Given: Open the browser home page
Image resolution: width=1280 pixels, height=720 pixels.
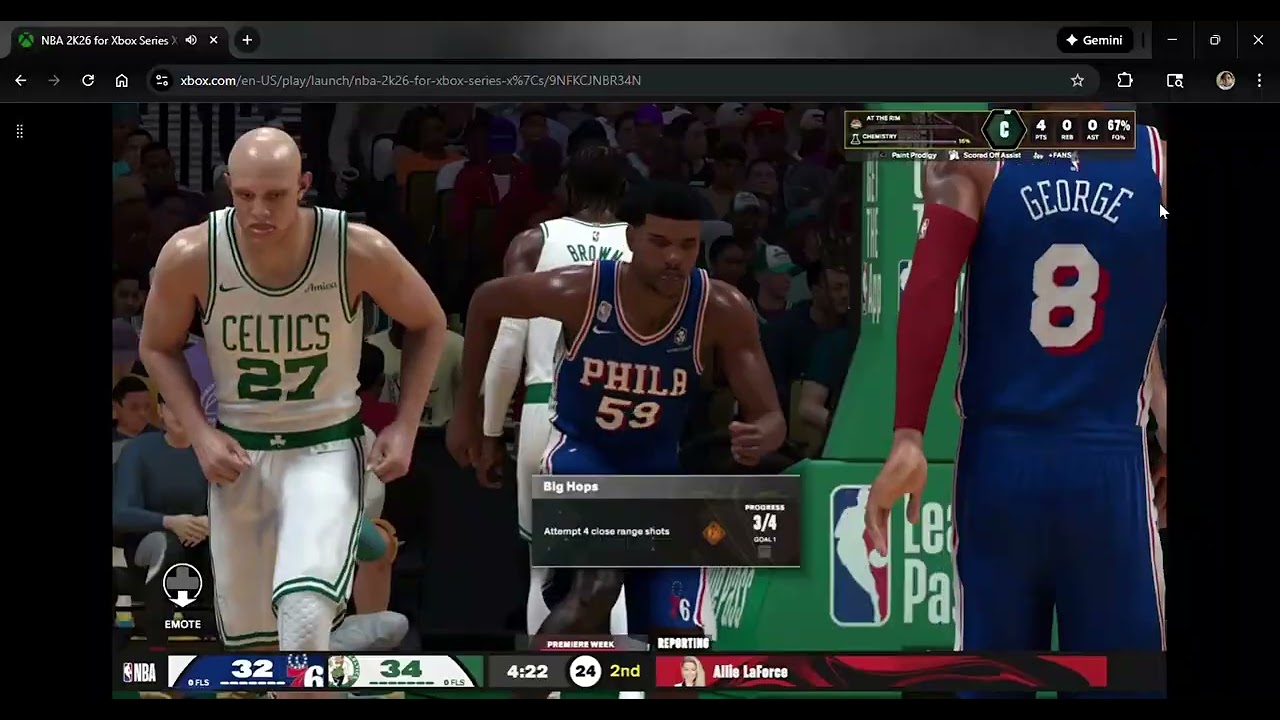Looking at the screenshot, I should pyautogui.click(x=121, y=80).
